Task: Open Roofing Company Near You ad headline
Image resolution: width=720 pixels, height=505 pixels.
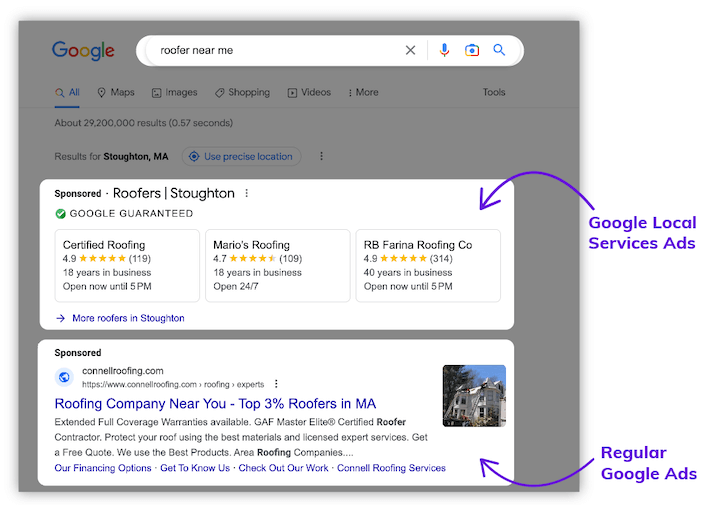Action: click(x=215, y=404)
